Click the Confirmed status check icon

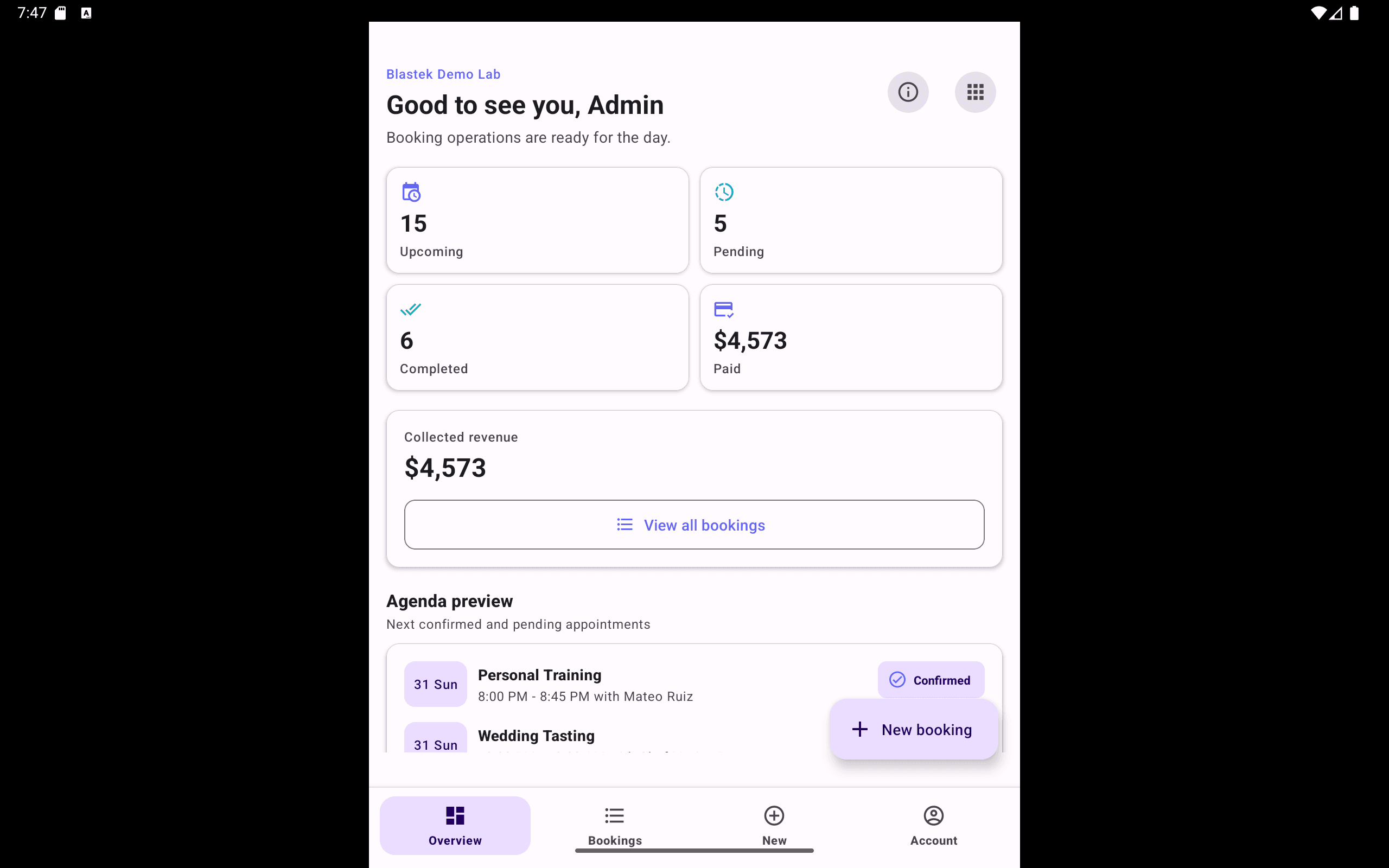click(897, 680)
